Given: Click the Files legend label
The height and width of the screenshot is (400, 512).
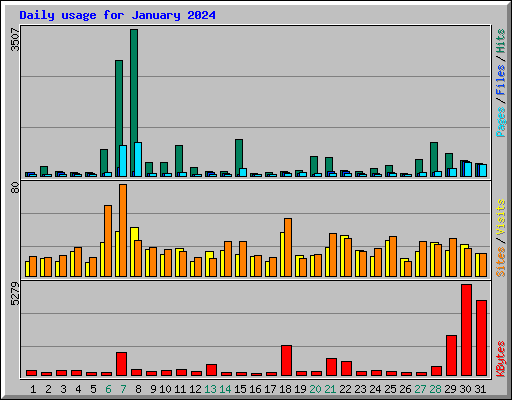Looking at the screenshot, I should (x=501, y=80).
